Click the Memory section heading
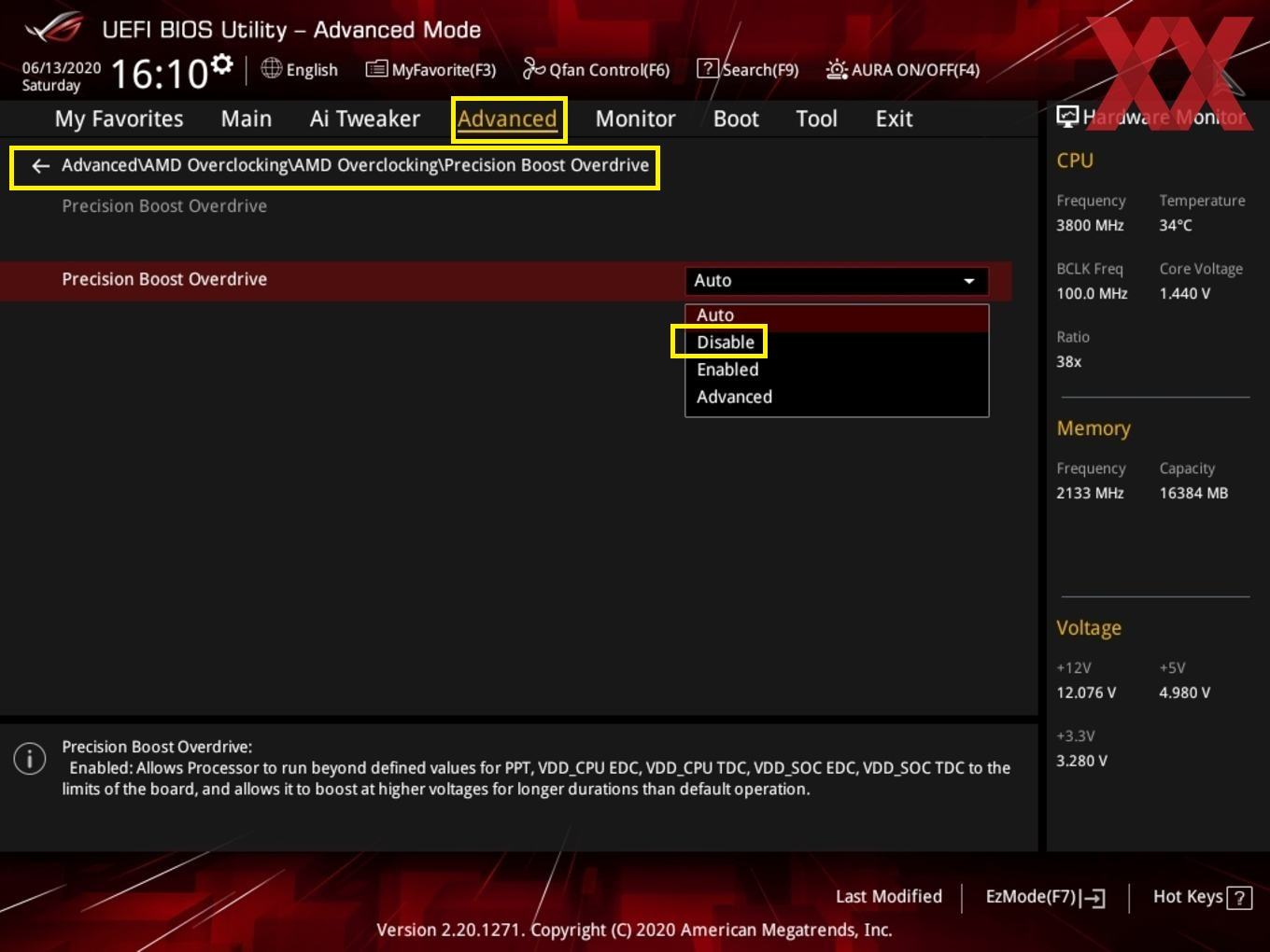This screenshot has height=952, width=1270. pyautogui.click(x=1094, y=428)
